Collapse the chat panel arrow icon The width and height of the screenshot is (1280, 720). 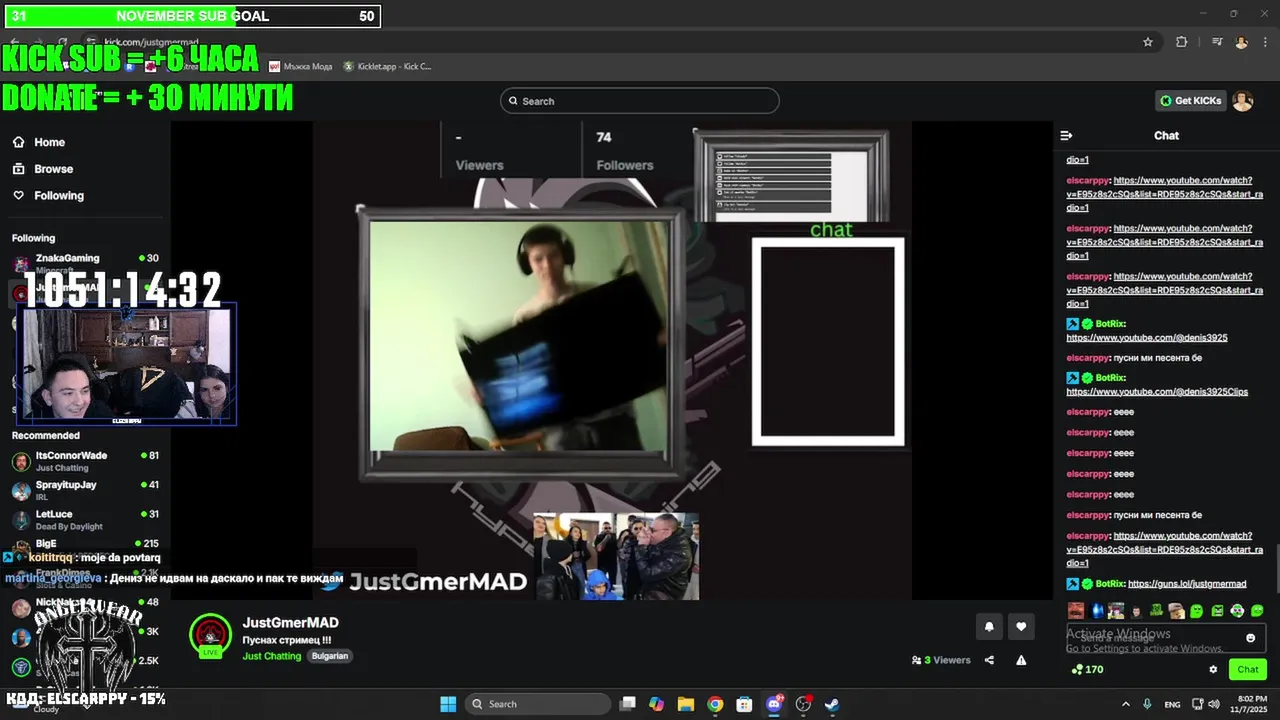click(1066, 135)
